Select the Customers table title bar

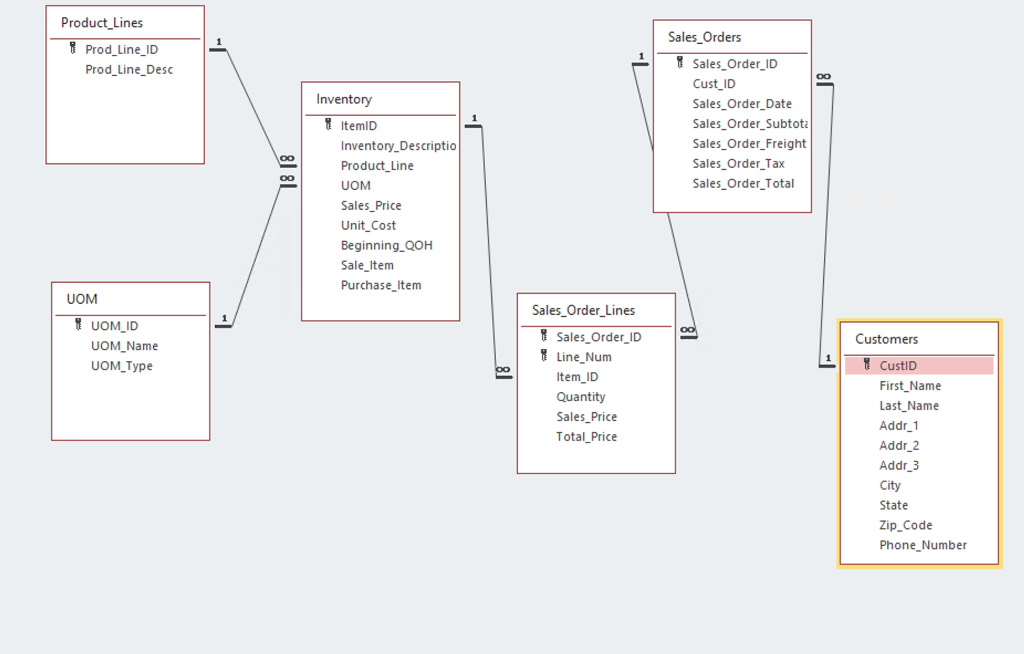point(887,339)
